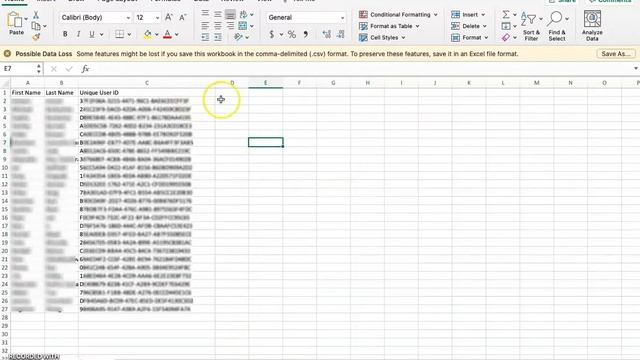The width and height of the screenshot is (640, 360).
Task: Select row 12 header
Action: pos(5,184)
